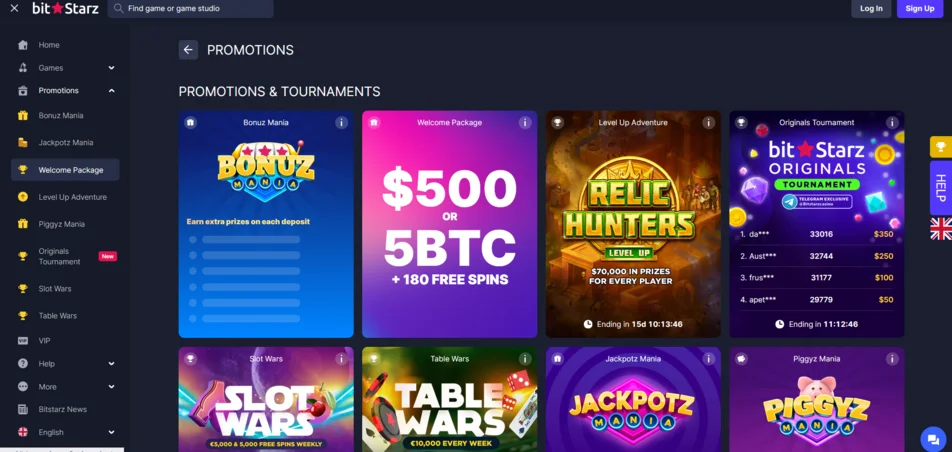Click the yellow trophy side tab icon
Screen dimensions: 952x452
[x=940, y=147]
